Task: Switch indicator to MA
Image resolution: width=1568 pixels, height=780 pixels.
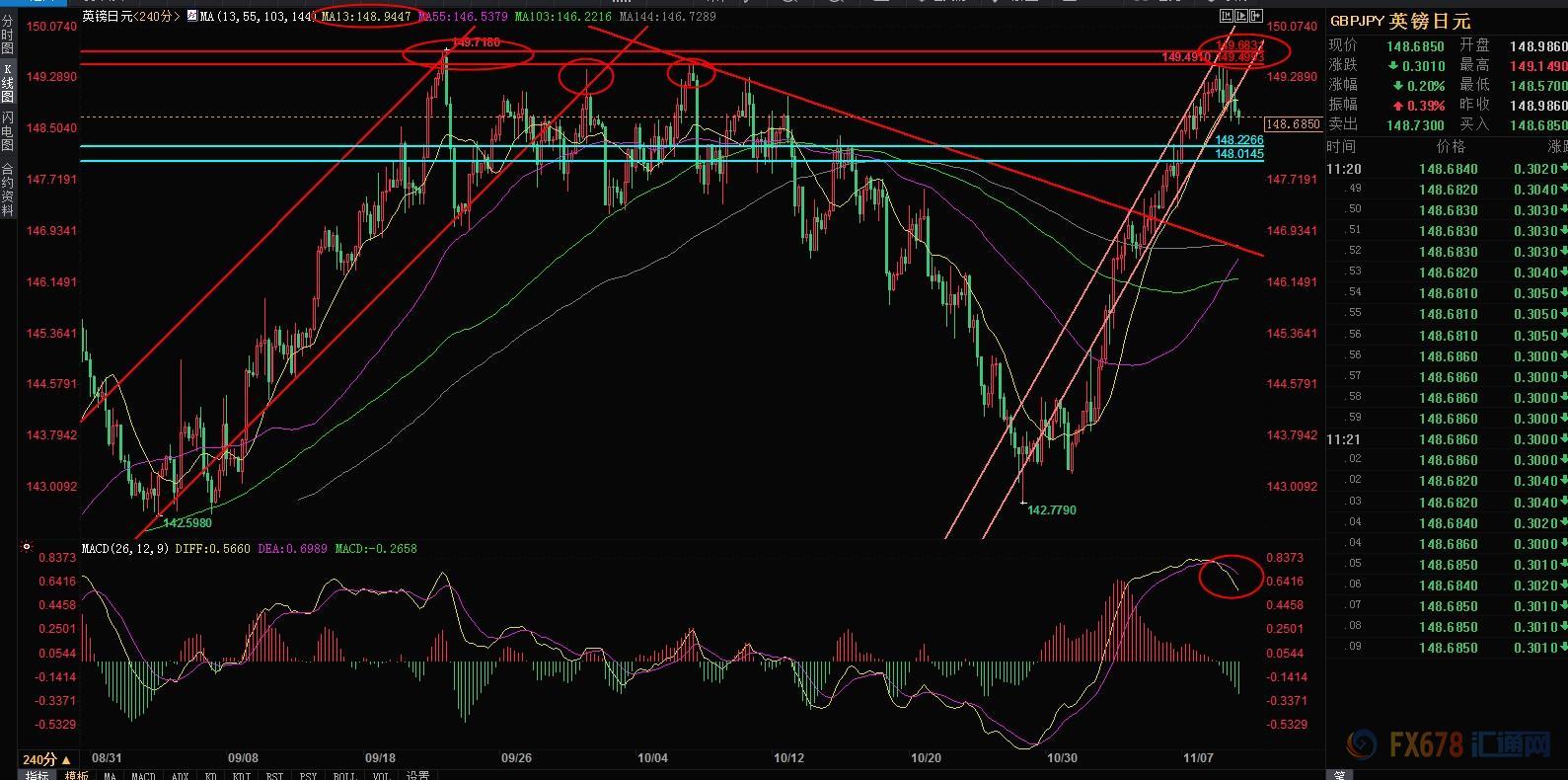Action: tap(111, 775)
